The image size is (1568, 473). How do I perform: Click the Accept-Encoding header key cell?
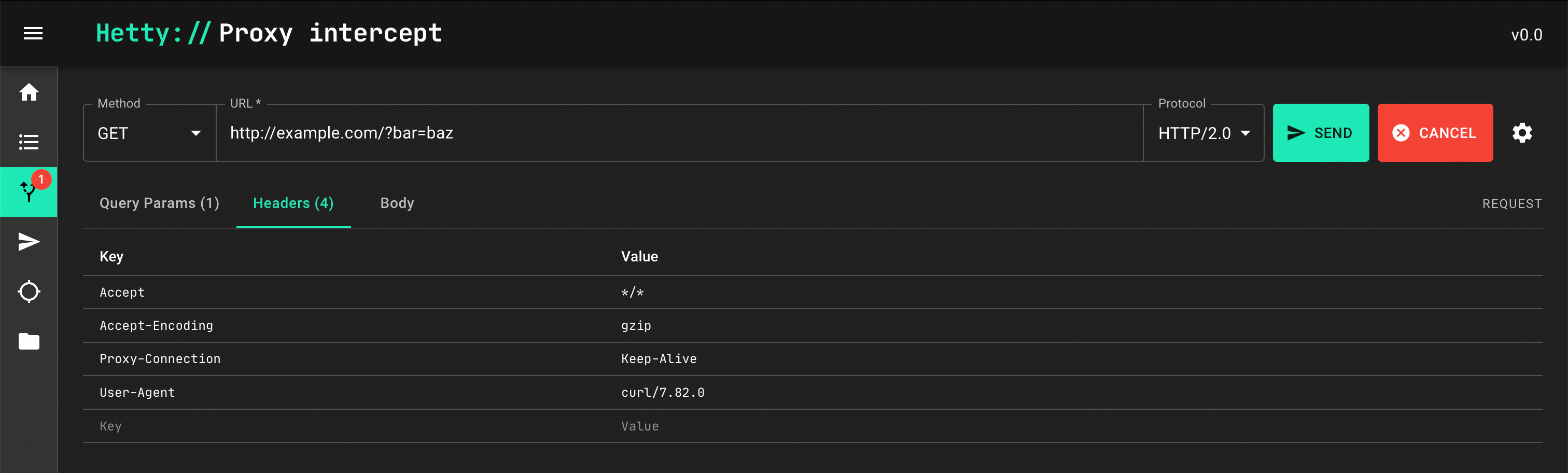click(157, 326)
